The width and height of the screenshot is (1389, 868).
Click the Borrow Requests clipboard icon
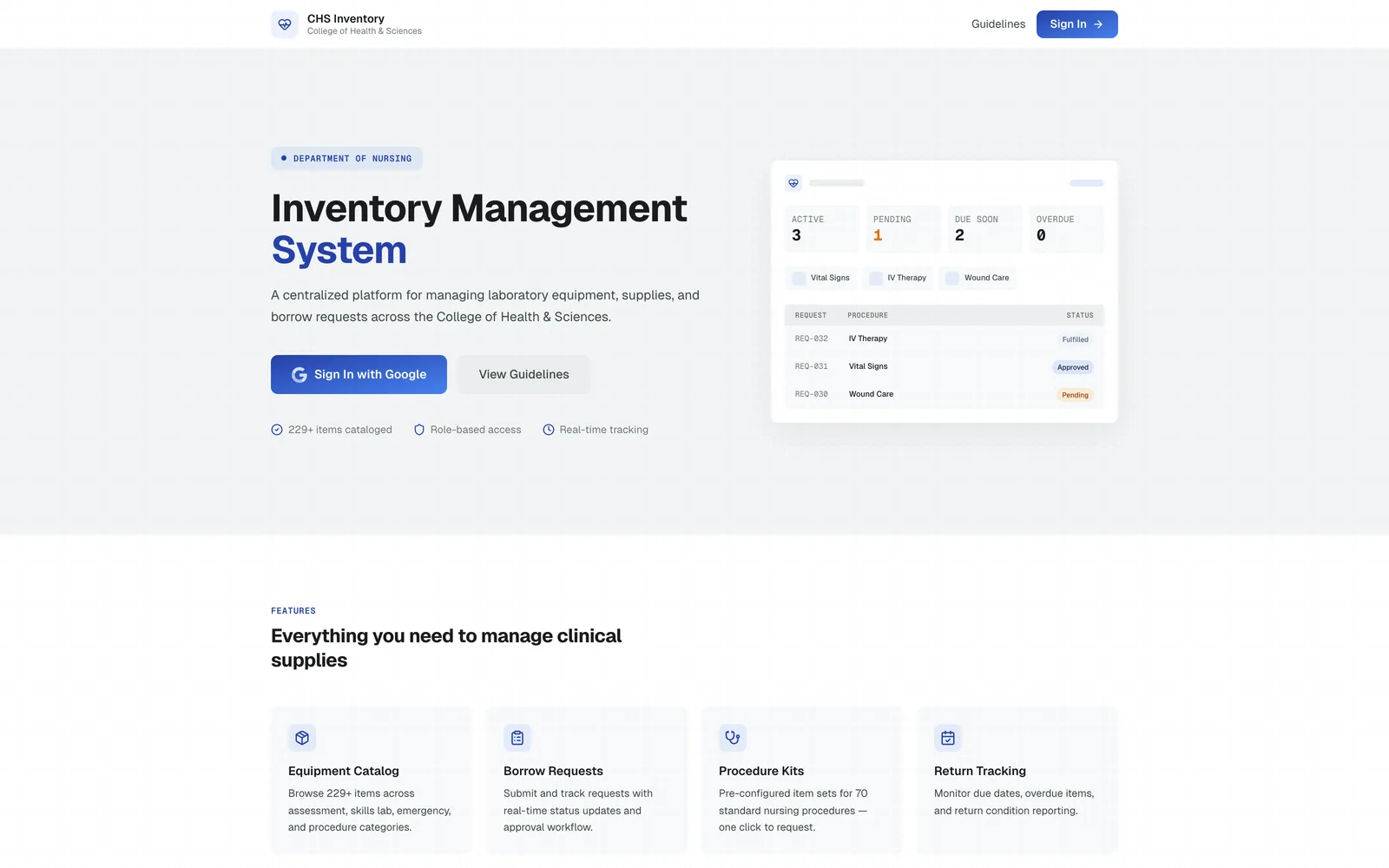tap(517, 738)
